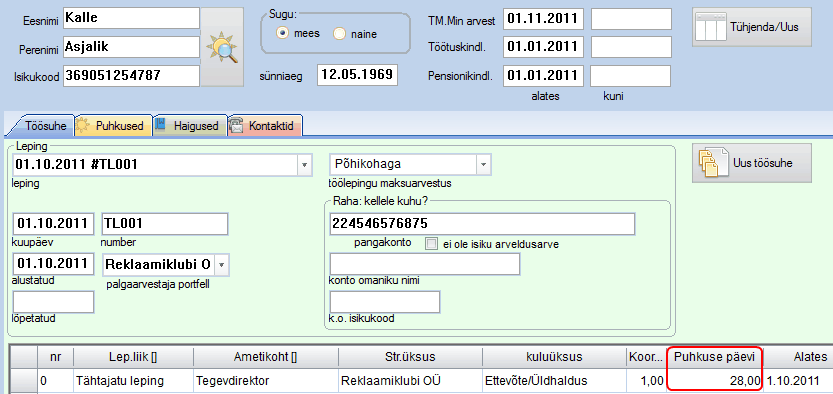Screen dimensions: 833x394
Task: Click the Eesnimi field with Kalle
Action: click(131, 18)
